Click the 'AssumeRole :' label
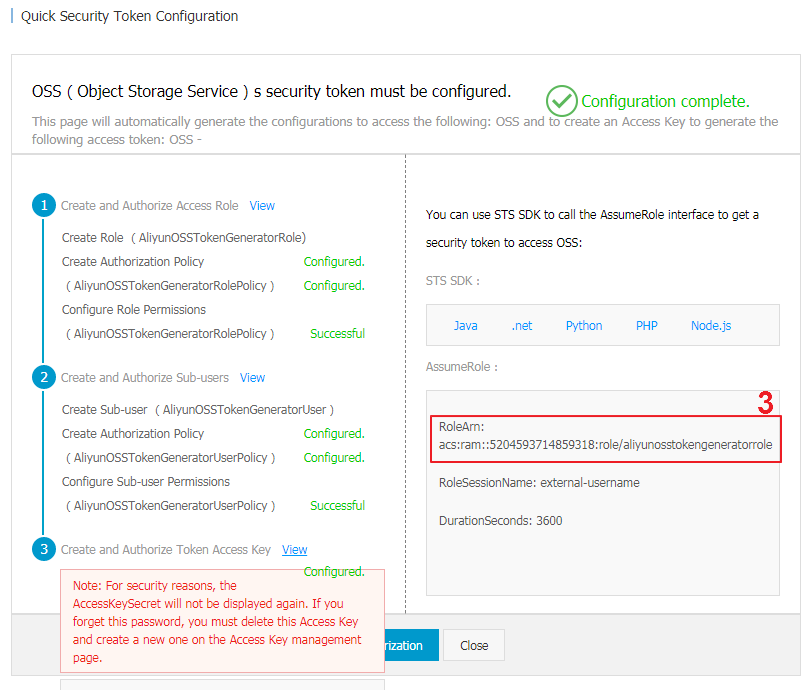This screenshot has width=809, height=690. click(462, 367)
